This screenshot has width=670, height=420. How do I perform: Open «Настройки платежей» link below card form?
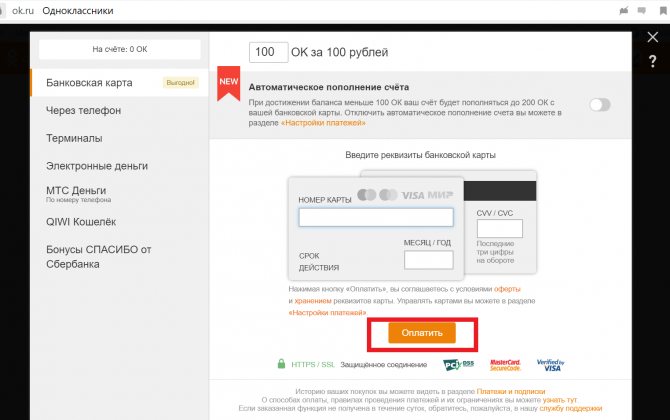point(327,313)
